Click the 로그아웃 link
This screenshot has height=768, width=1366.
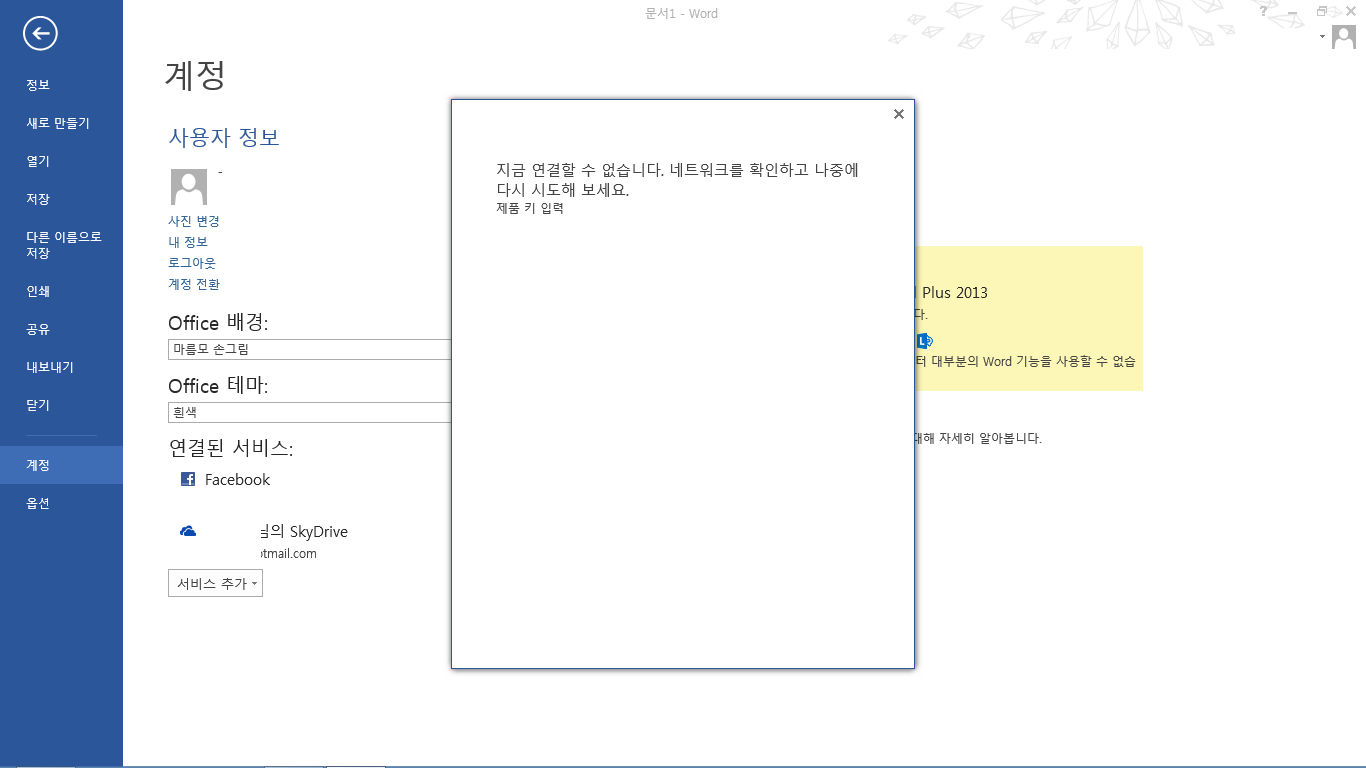pos(192,263)
